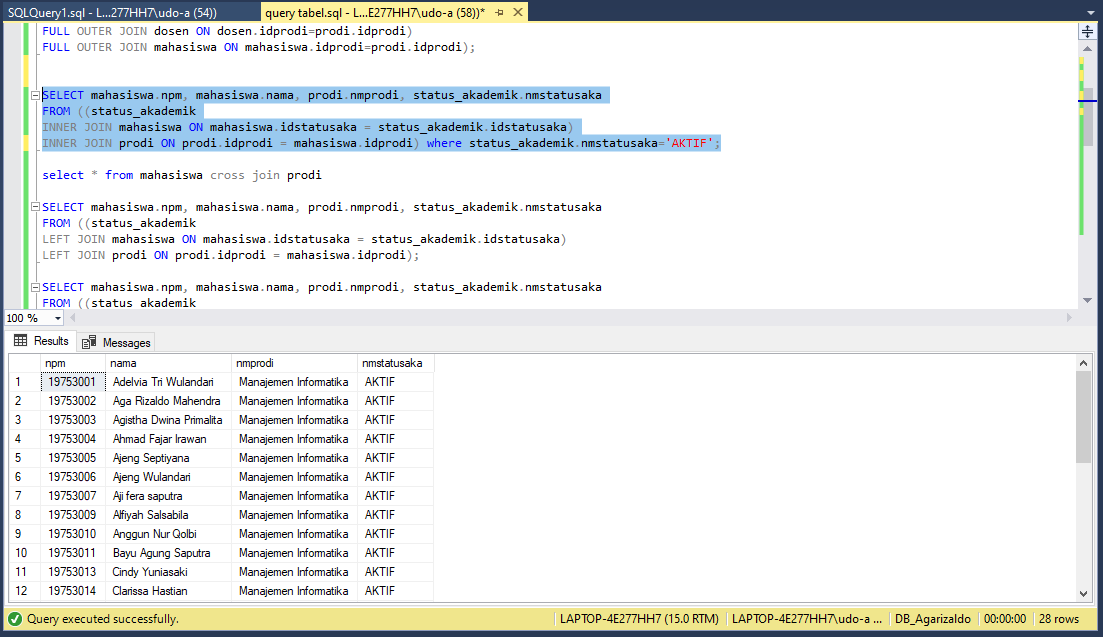The image size is (1103, 637).
Task: Select the name Cindy Yuniasaki
Action: pos(150,572)
